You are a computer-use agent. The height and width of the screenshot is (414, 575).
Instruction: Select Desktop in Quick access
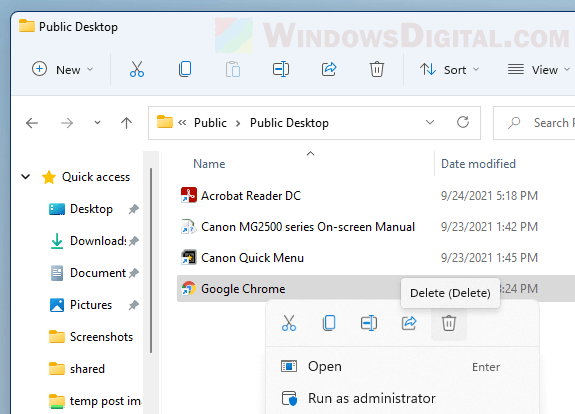(x=91, y=209)
